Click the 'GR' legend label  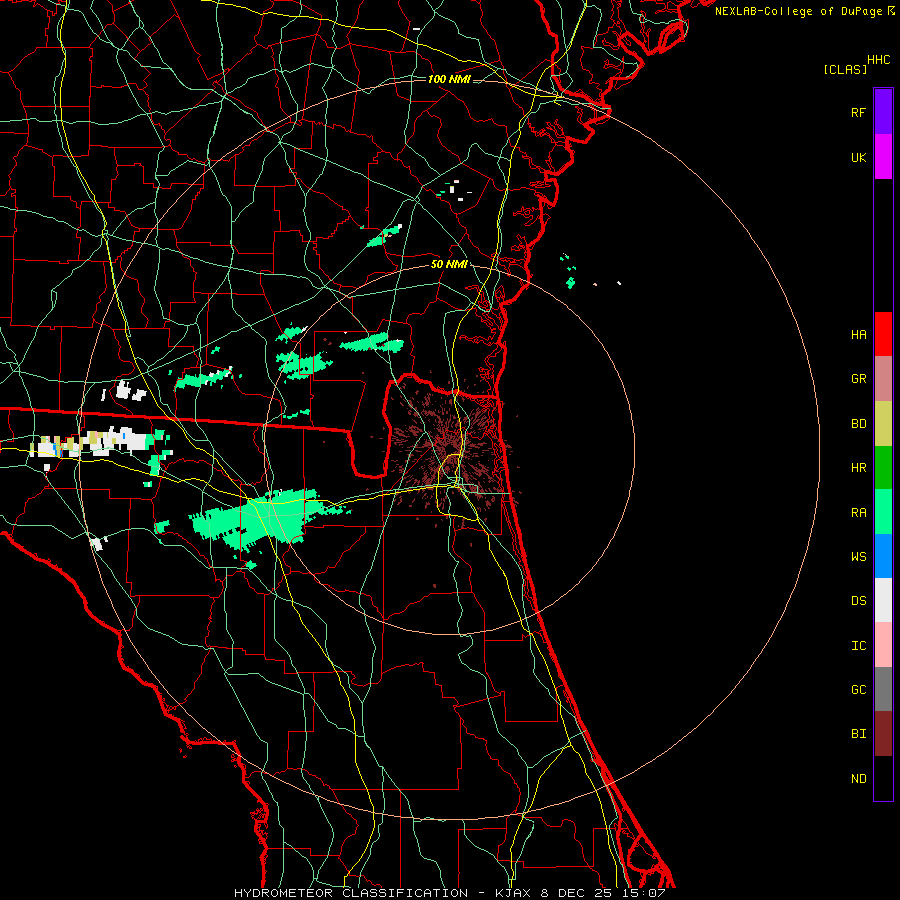(858, 379)
